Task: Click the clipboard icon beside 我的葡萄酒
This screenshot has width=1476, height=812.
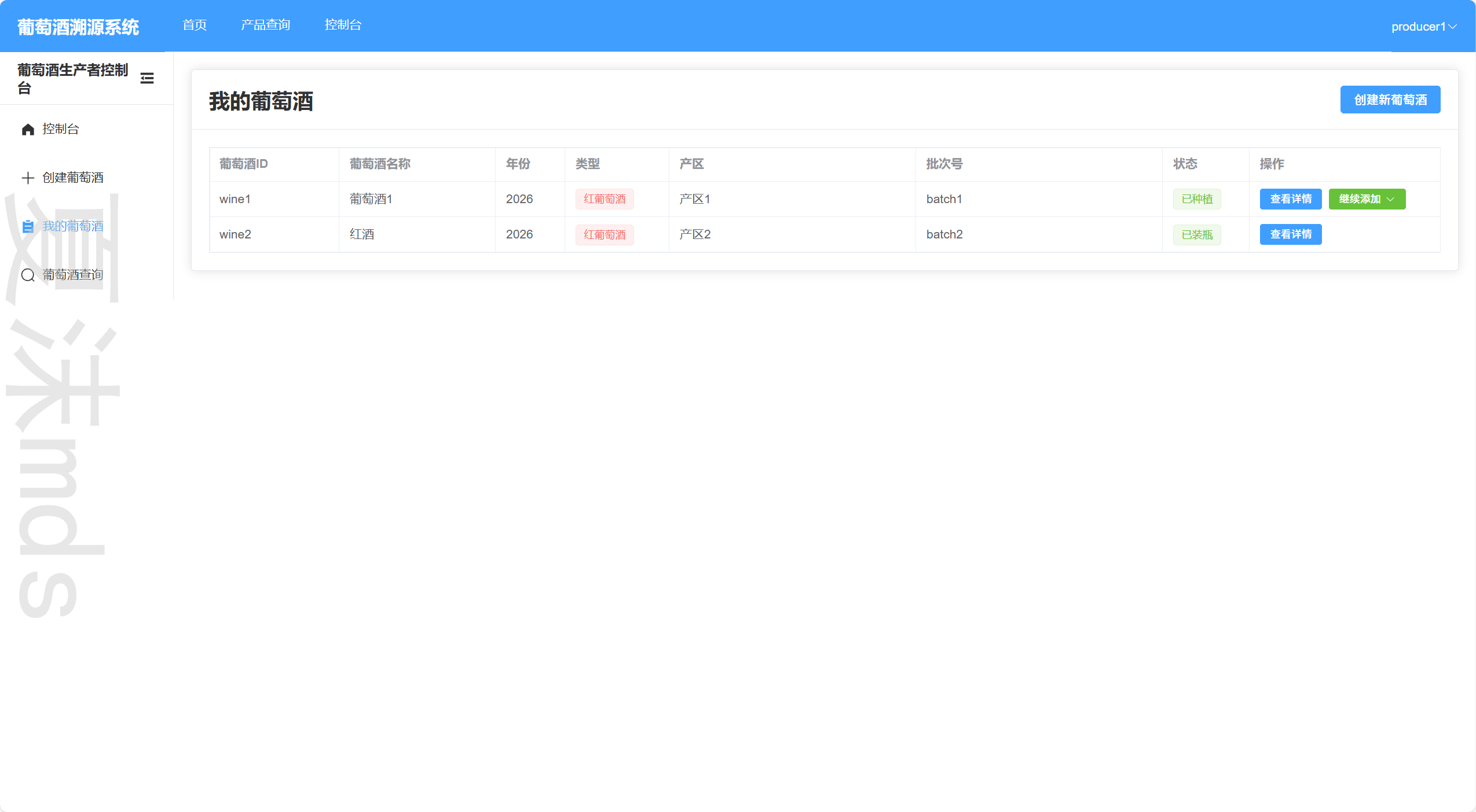Action: (28, 226)
